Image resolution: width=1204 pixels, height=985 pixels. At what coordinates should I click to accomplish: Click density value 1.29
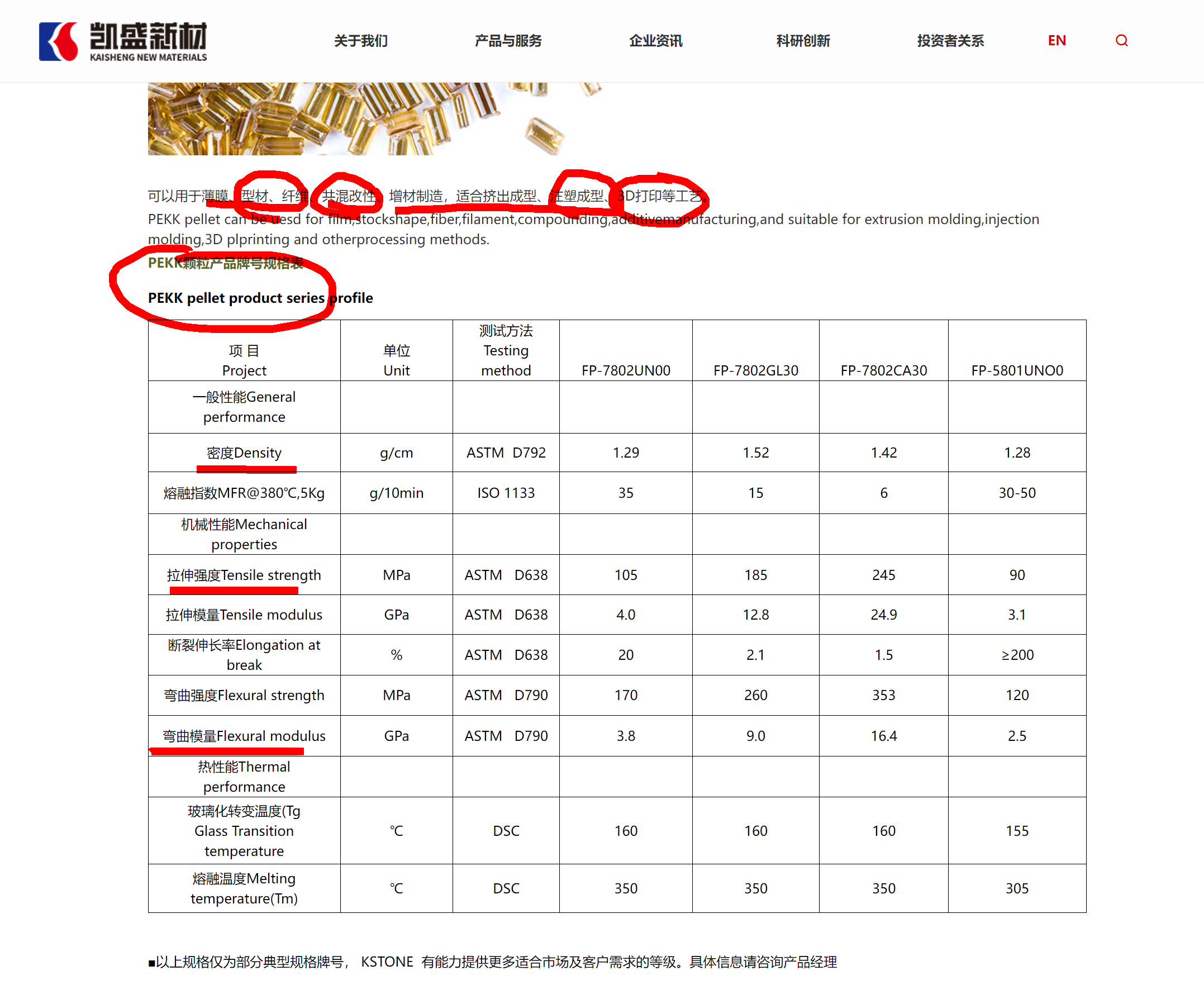point(626,453)
